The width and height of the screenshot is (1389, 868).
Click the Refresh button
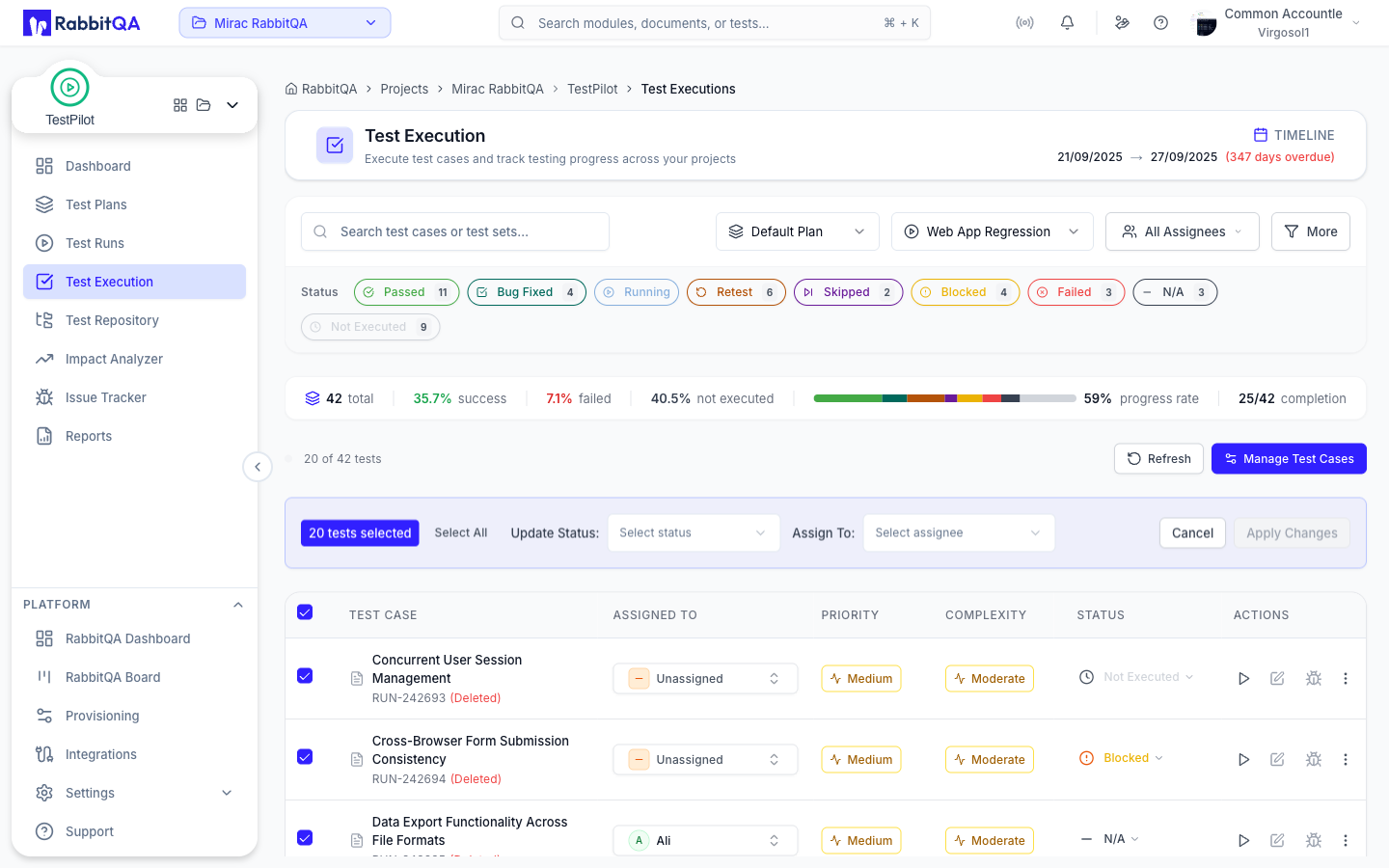coord(1158,459)
